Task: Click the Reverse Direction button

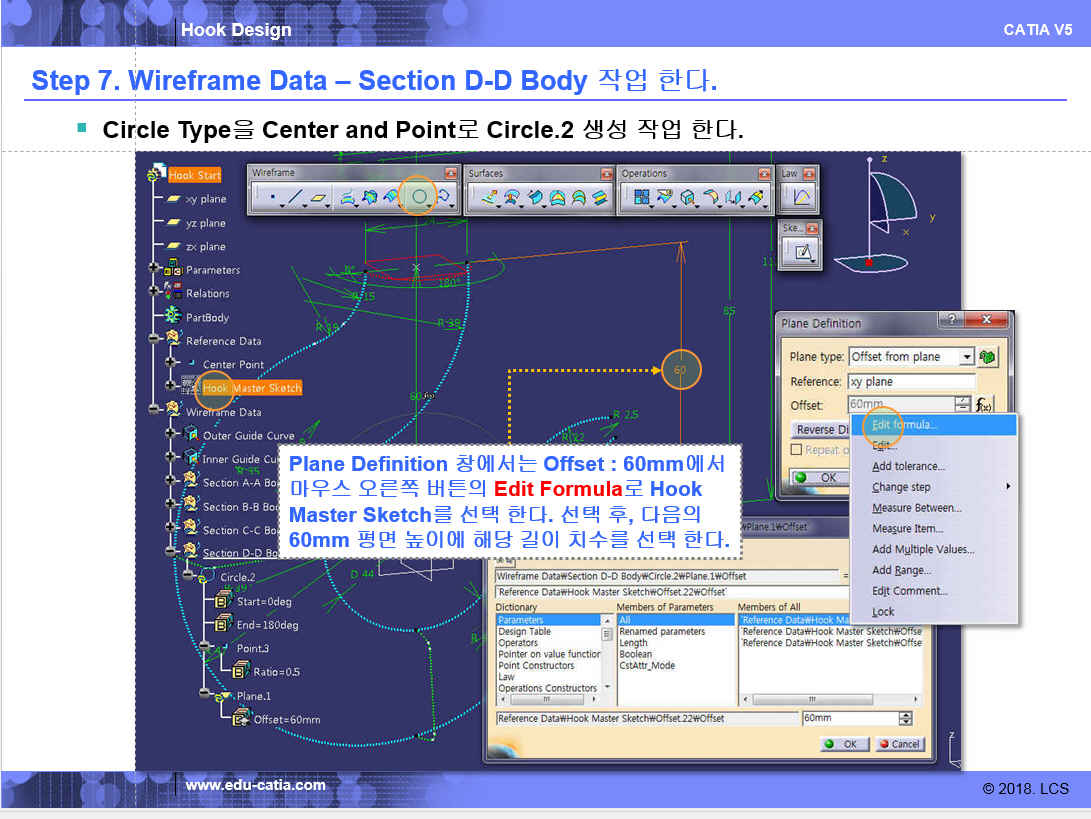Action: pyautogui.click(x=823, y=429)
